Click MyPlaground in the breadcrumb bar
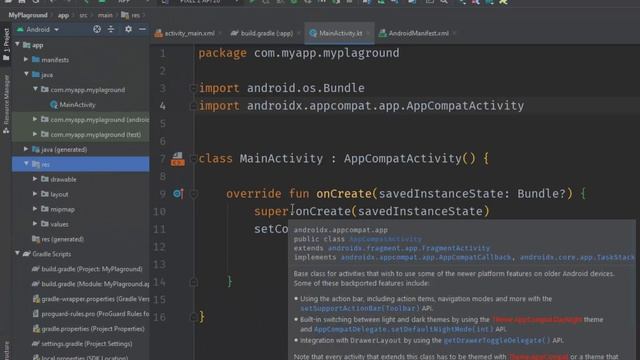 (x=28, y=15)
